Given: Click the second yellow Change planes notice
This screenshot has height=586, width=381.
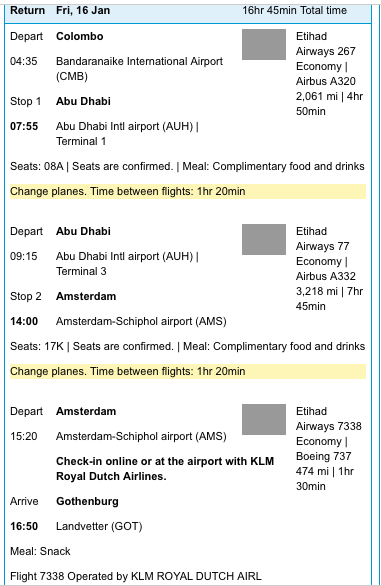Looking at the screenshot, I should tap(188, 371).
